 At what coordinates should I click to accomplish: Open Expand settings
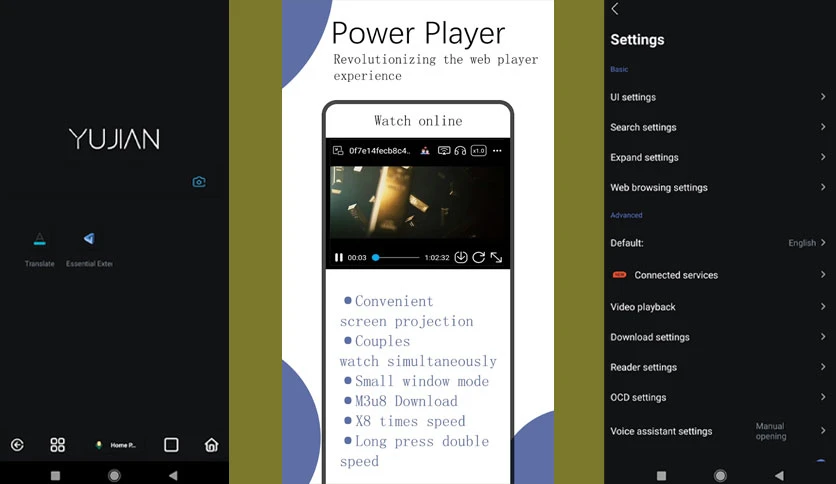click(718, 157)
